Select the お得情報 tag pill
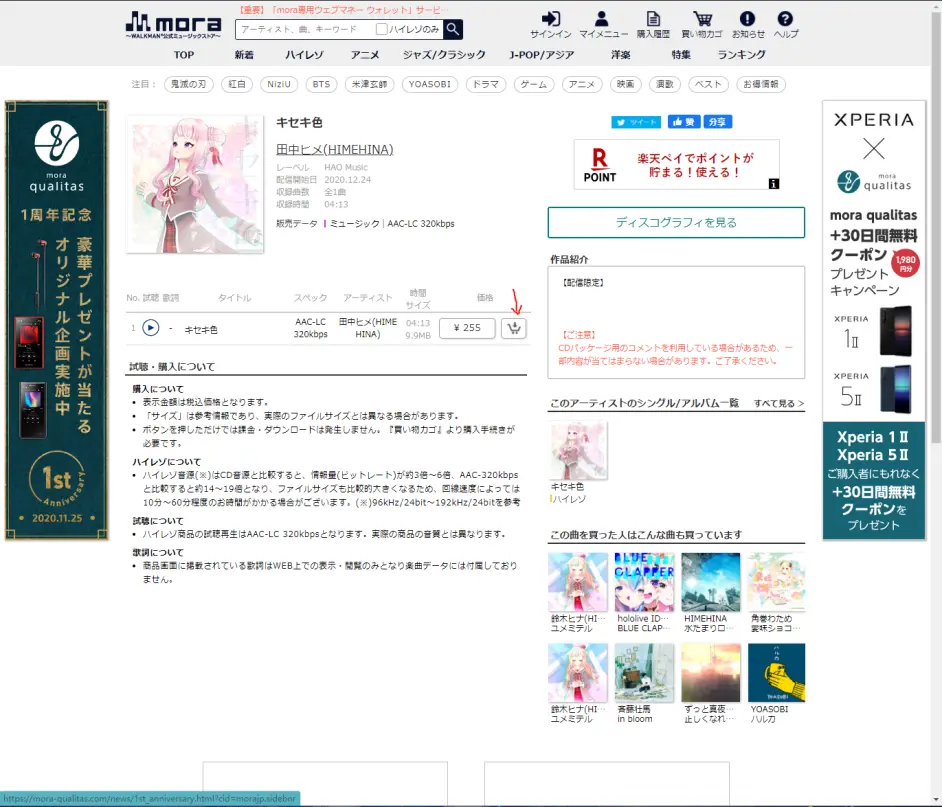942x807 pixels. [x=761, y=84]
